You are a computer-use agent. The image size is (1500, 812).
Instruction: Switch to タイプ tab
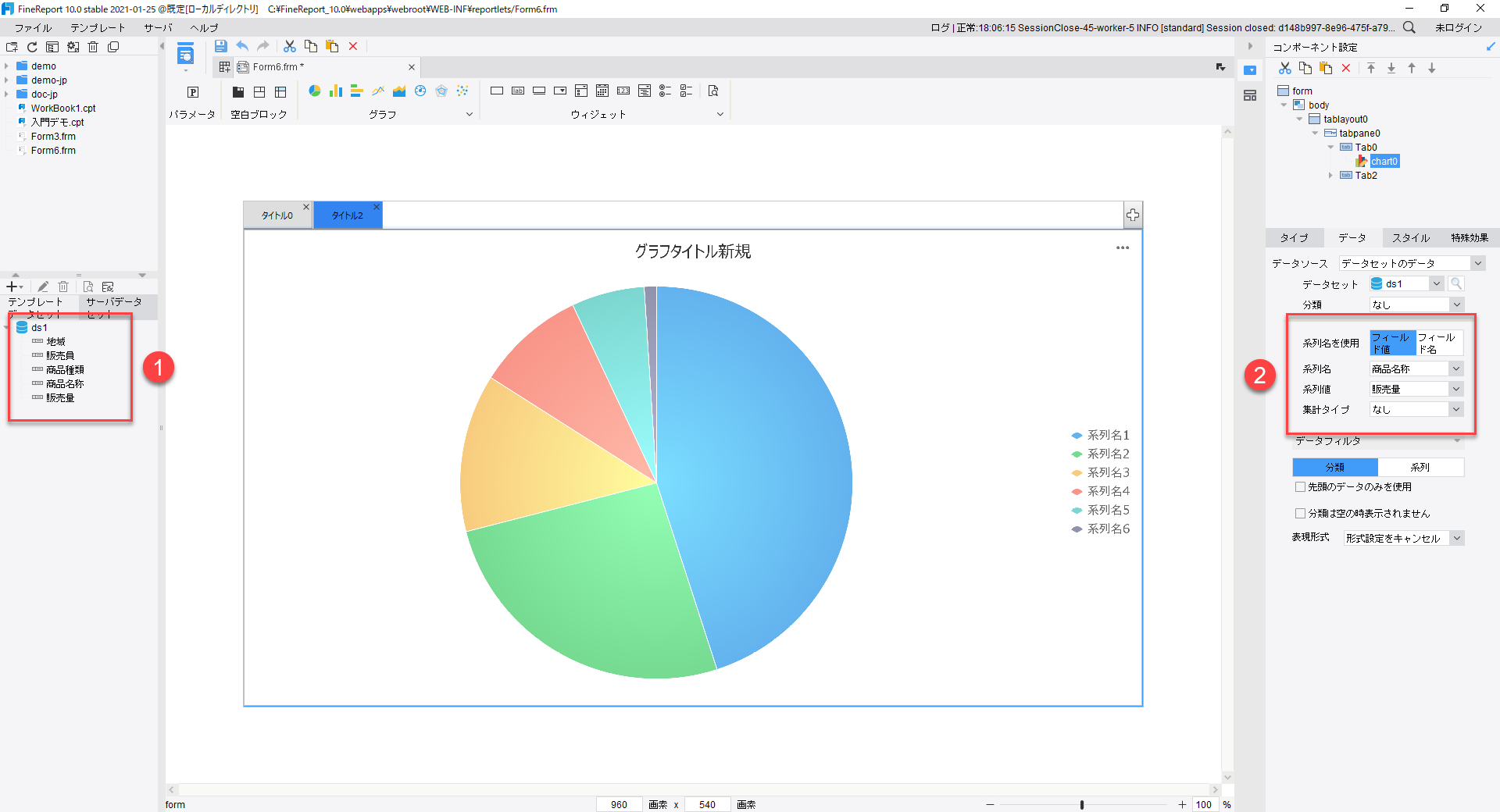[1294, 237]
